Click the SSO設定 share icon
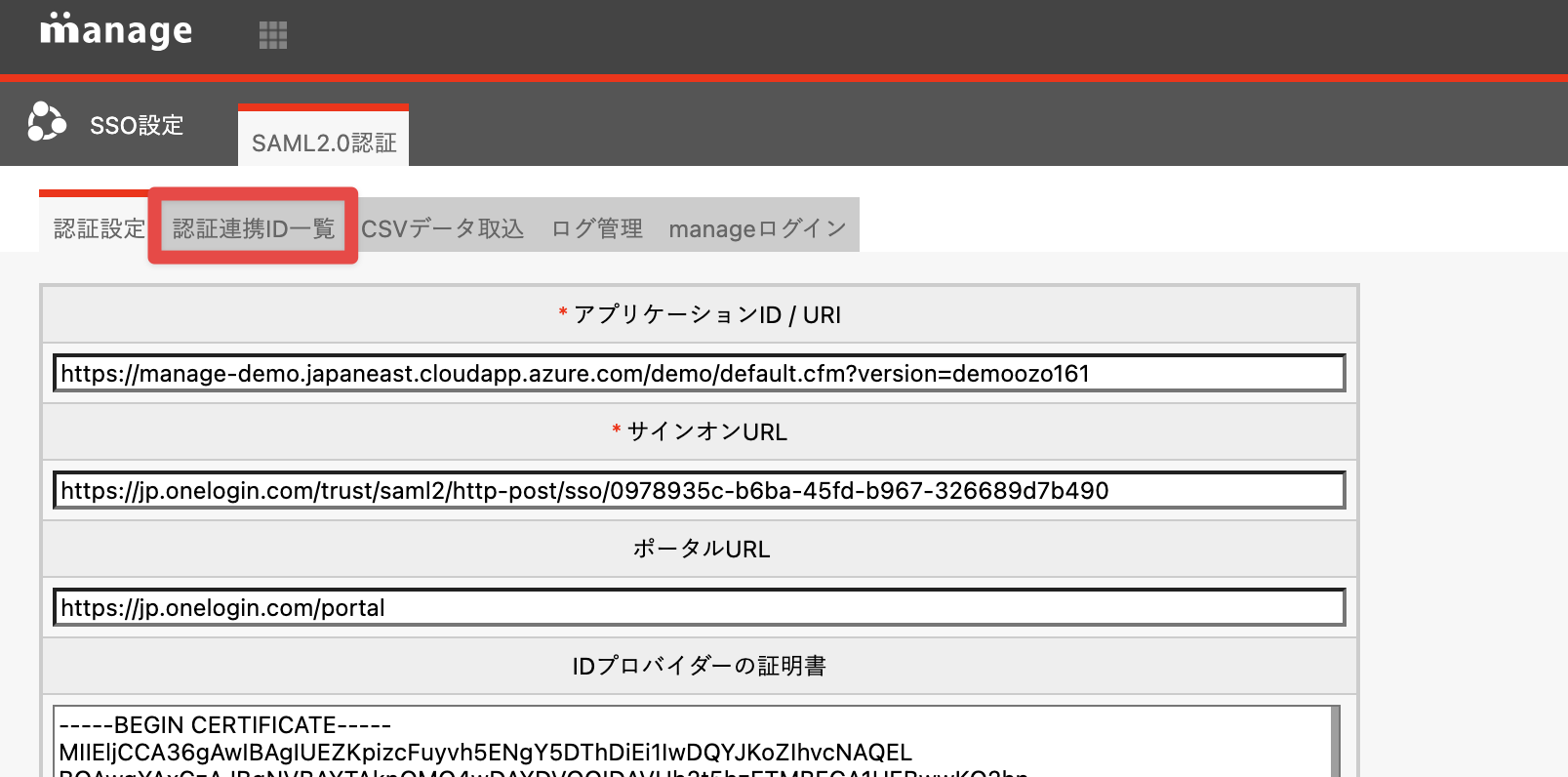The image size is (1568, 777). coord(47,122)
